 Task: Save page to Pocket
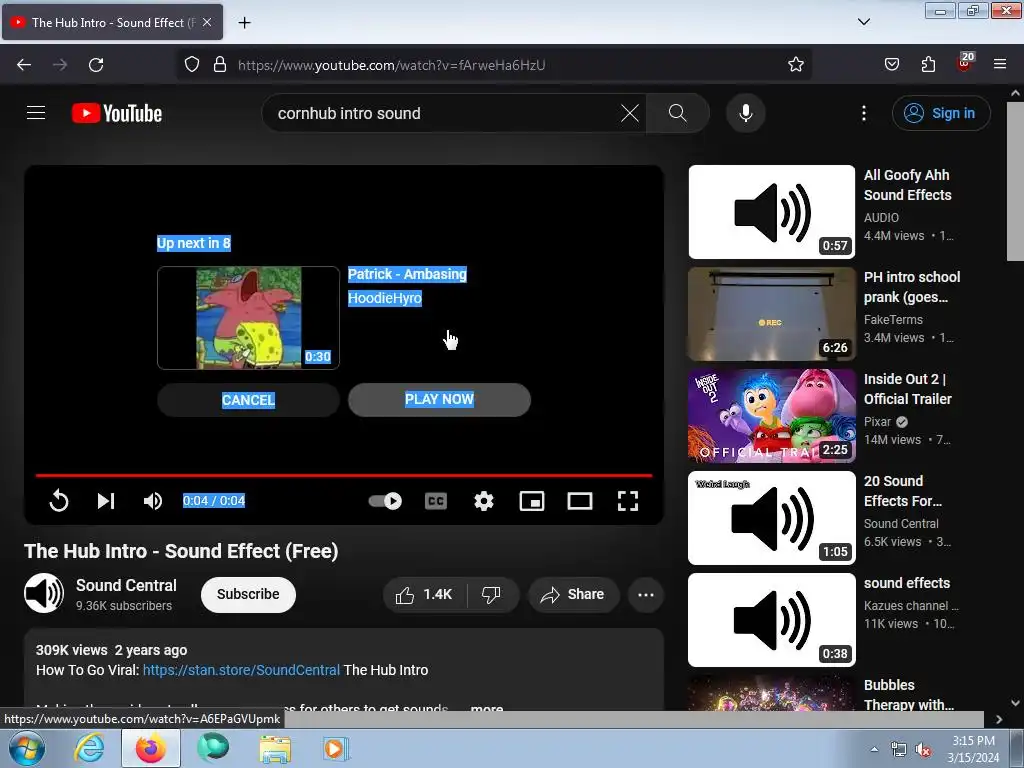click(891, 65)
